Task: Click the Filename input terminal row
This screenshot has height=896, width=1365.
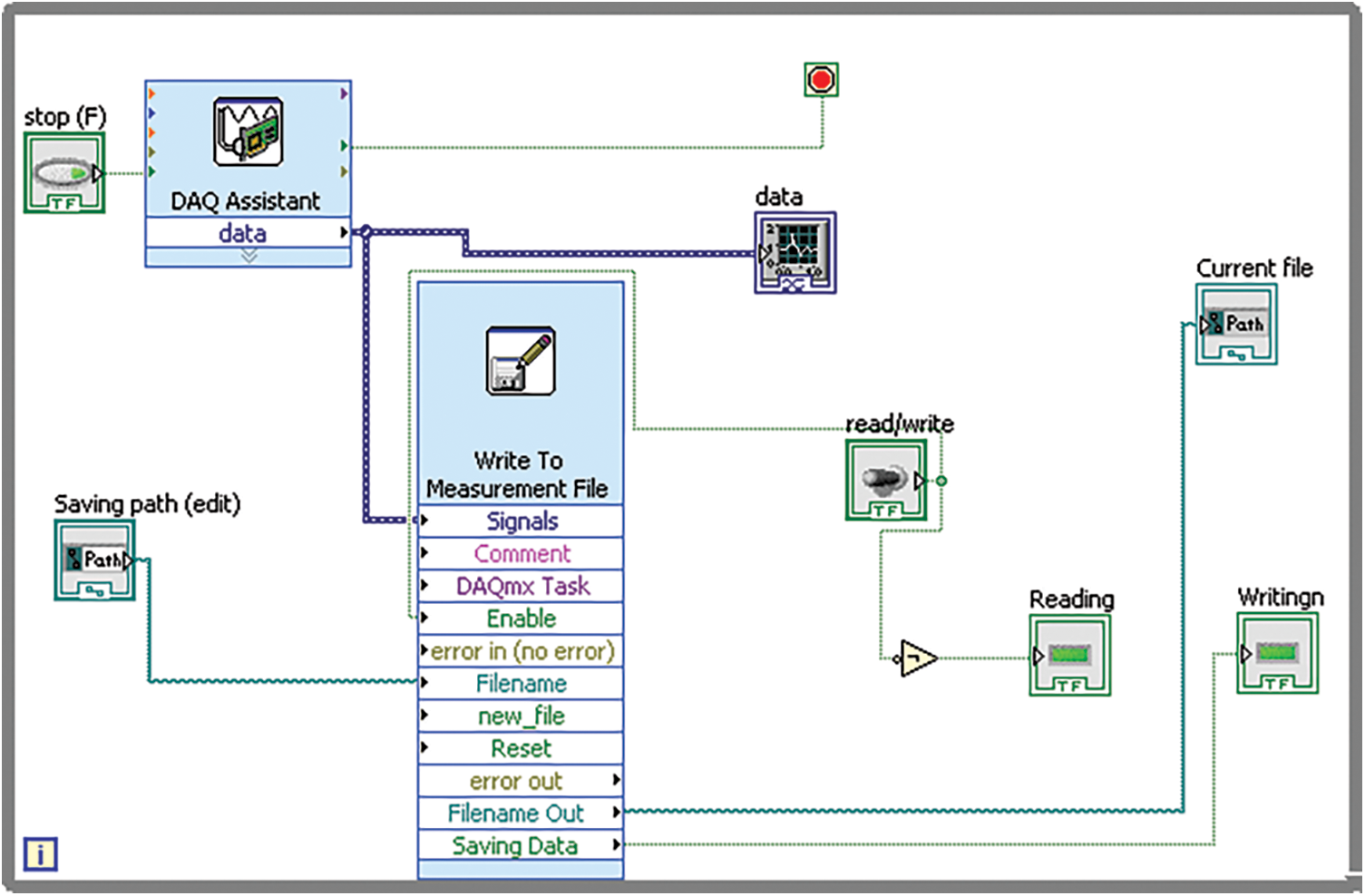Action: pos(521,684)
